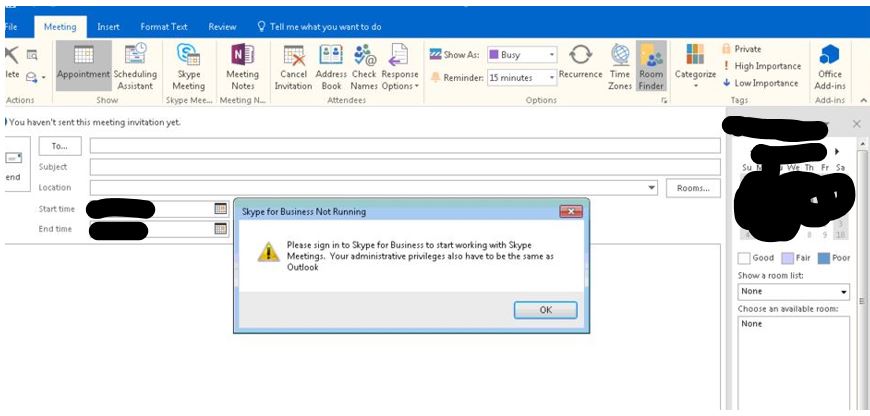Viewport: 870px width, 416px height.
Task: Open the Start time calendar picker
Action: [220, 209]
